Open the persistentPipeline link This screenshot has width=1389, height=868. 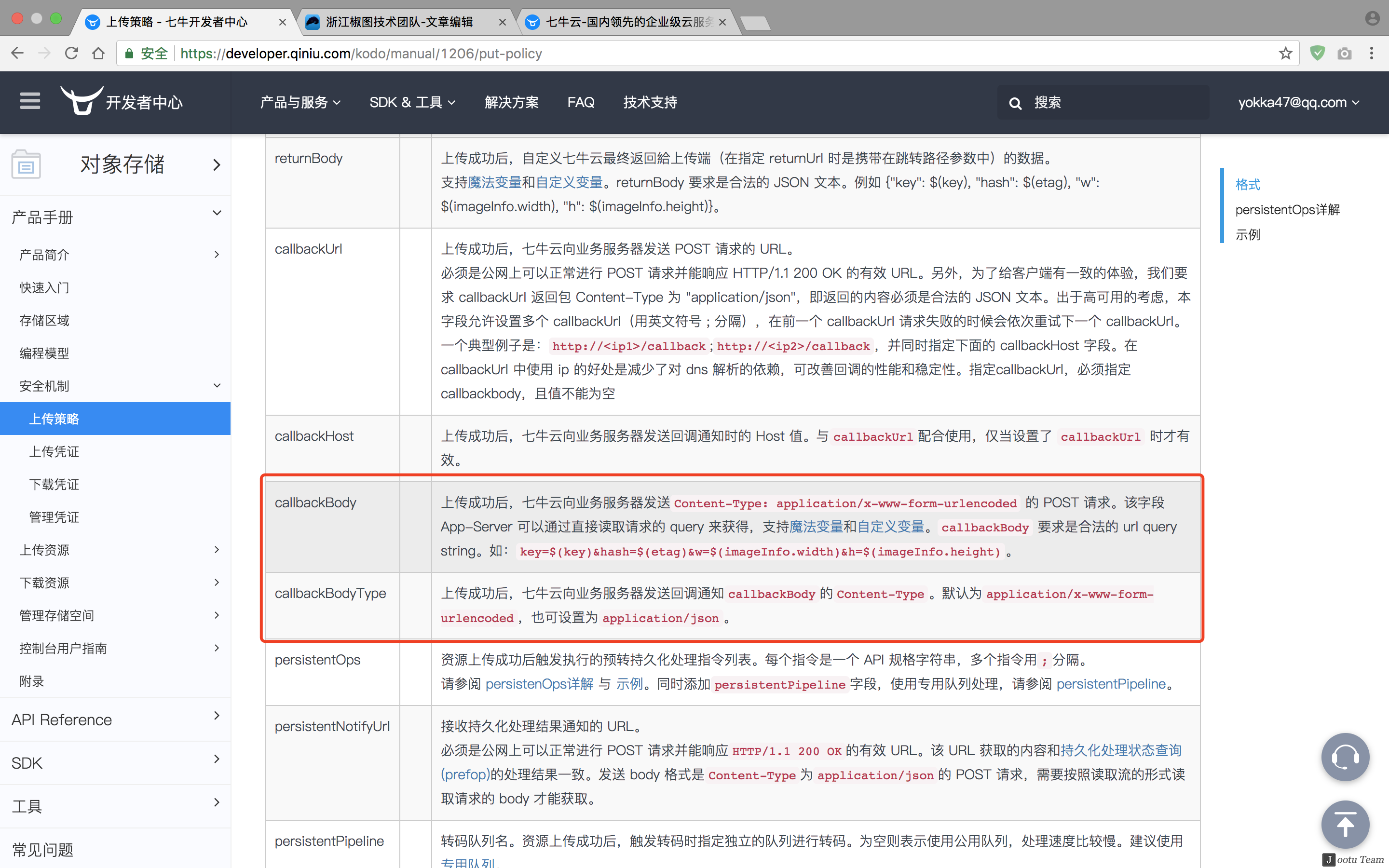[1111, 684]
